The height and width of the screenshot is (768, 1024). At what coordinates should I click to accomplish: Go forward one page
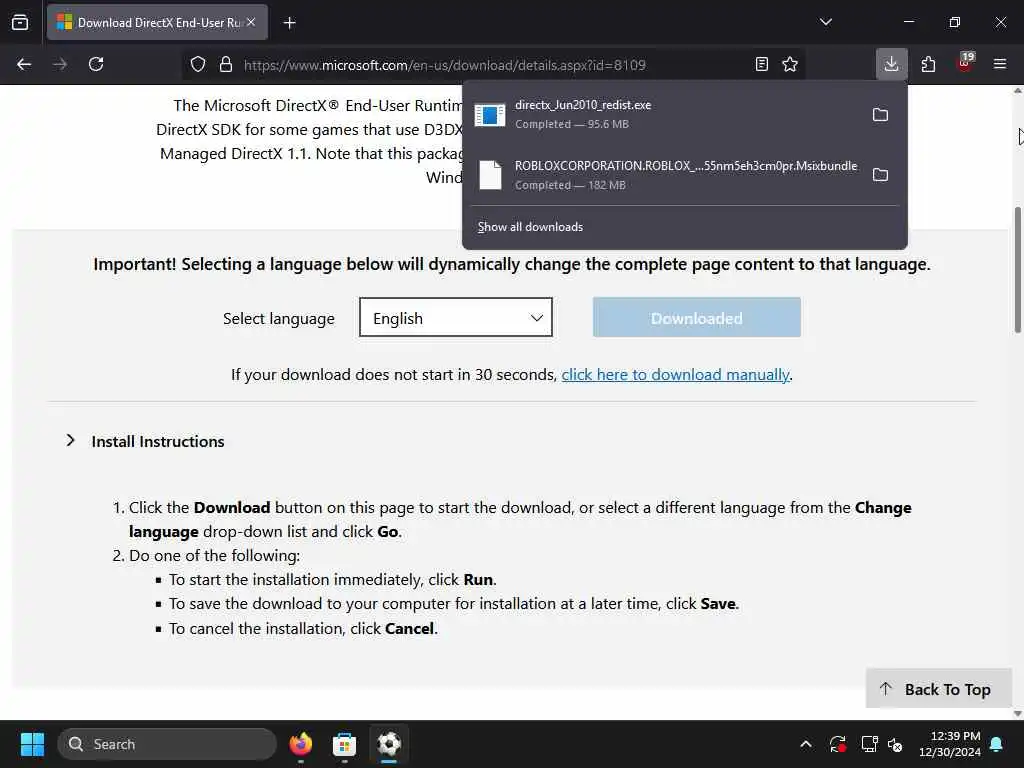(x=60, y=64)
